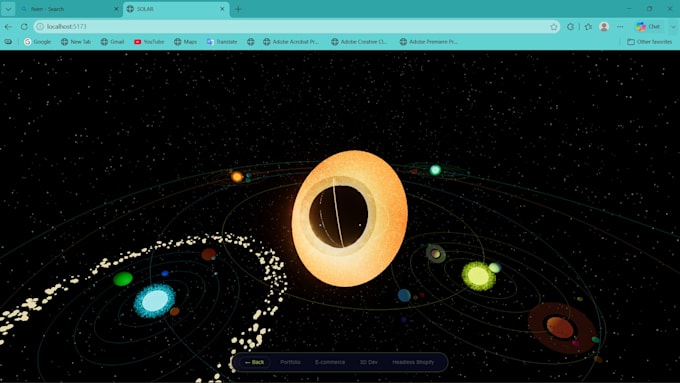
Task: Select Headless Shopify in the navigation bar
Action: (413, 362)
